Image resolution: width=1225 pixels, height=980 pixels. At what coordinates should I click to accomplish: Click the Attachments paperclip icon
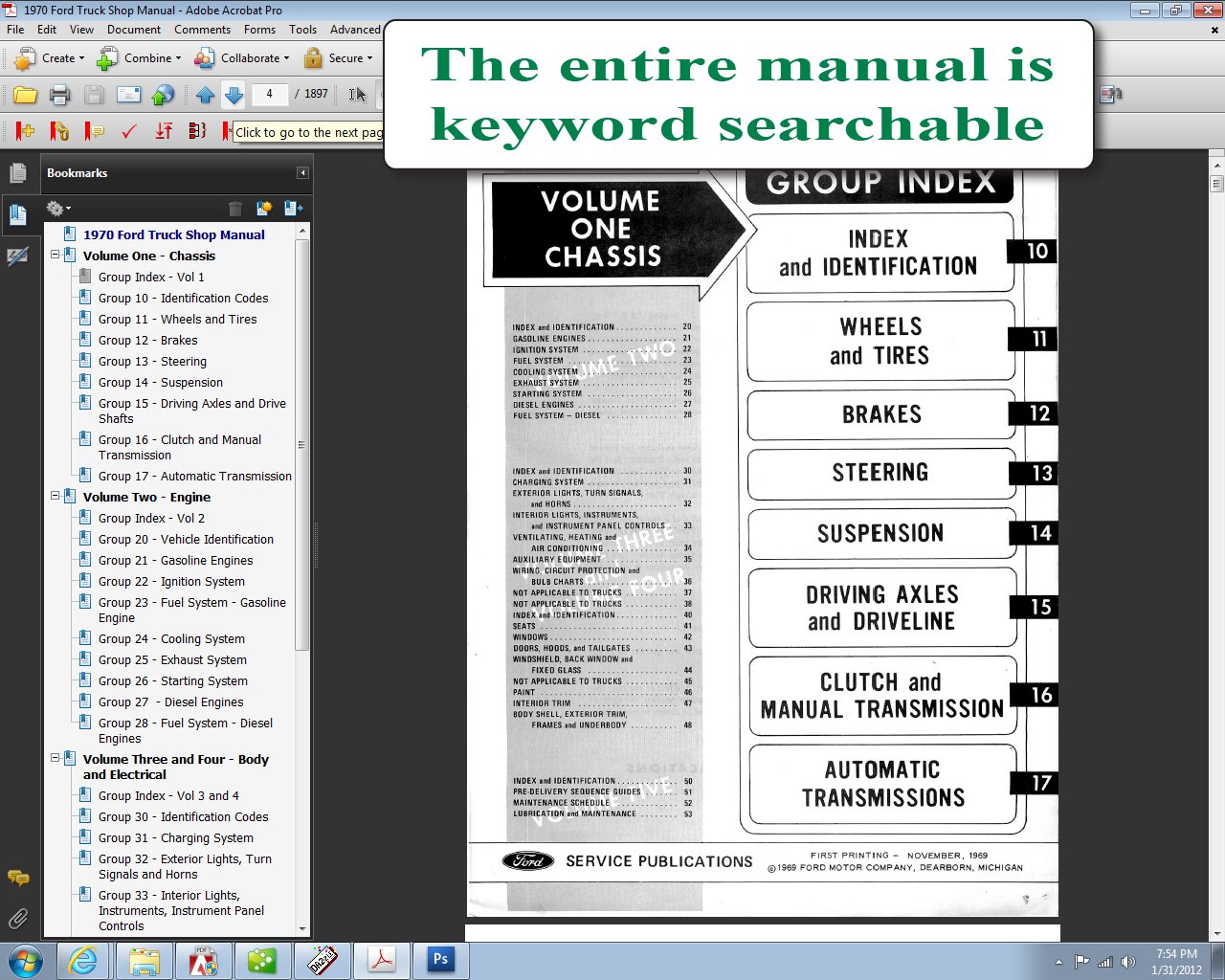pos(17,917)
